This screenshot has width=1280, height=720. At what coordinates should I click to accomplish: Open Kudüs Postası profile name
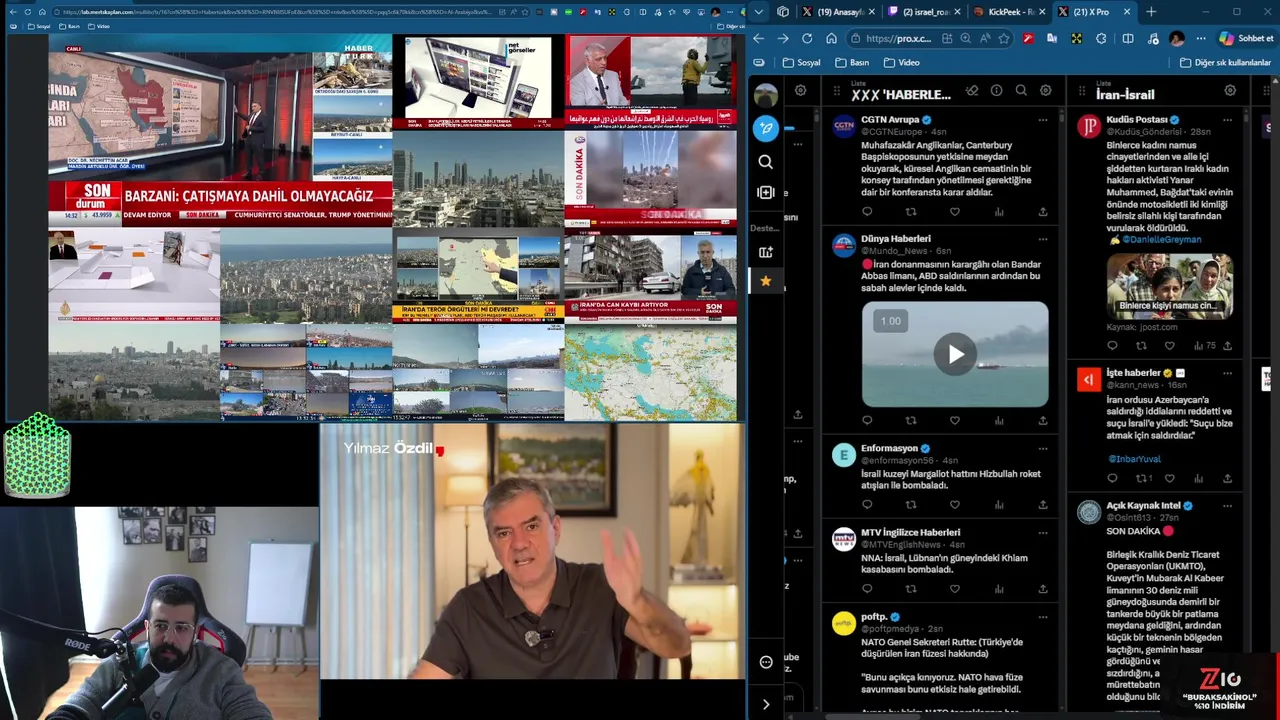click(x=1137, y=120)
